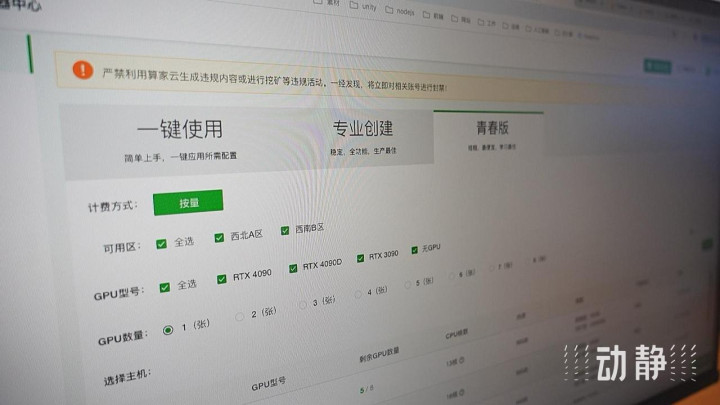Select 1 (张) GPU count radio
This screenshot has width=720, height=405.
tap(168, 330)
